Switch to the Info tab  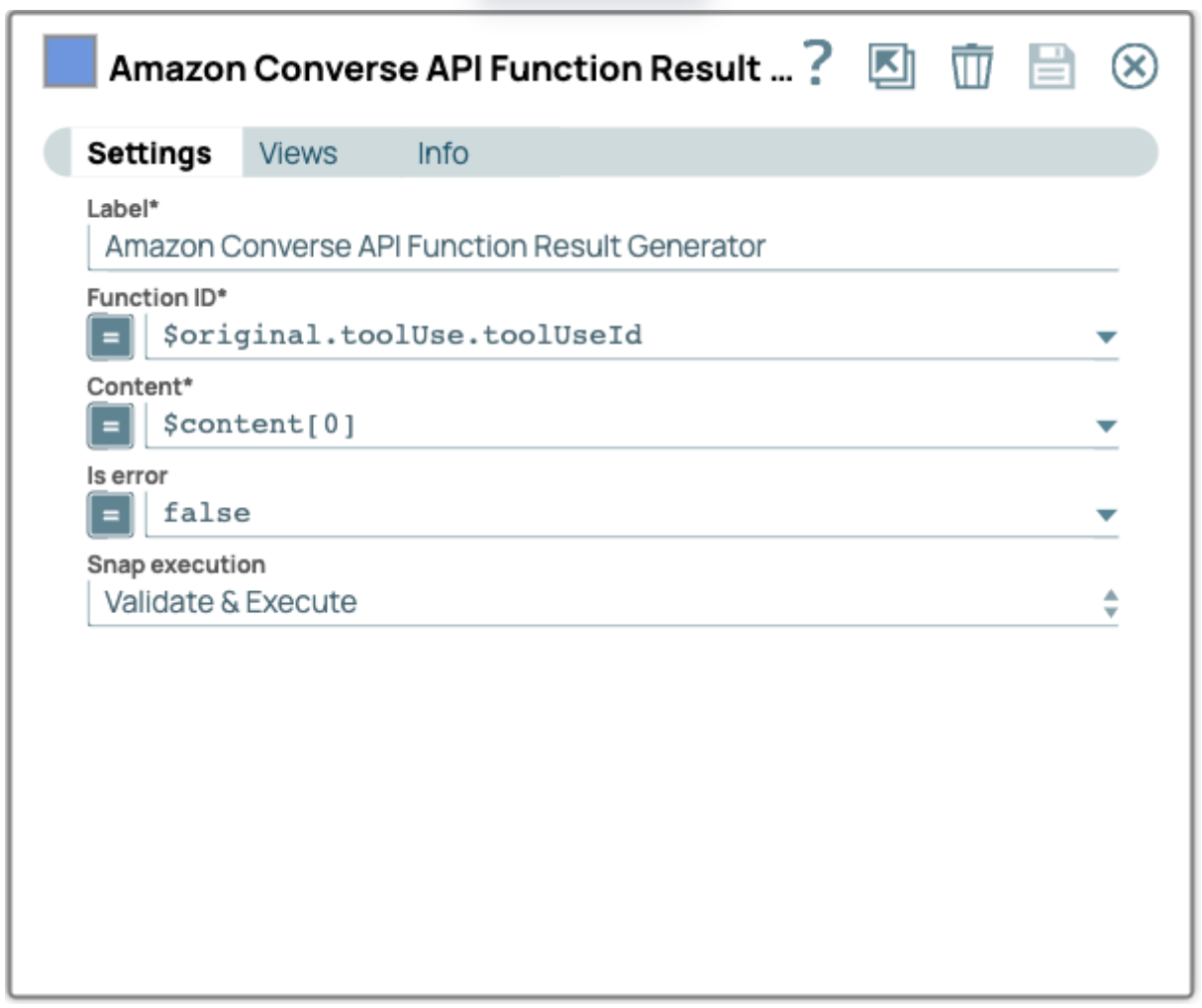pos(443,153)
